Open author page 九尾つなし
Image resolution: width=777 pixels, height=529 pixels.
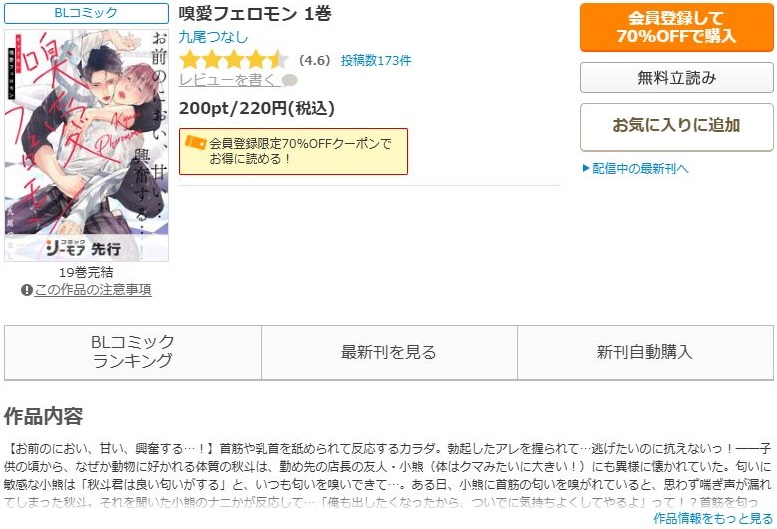point(213,37)
